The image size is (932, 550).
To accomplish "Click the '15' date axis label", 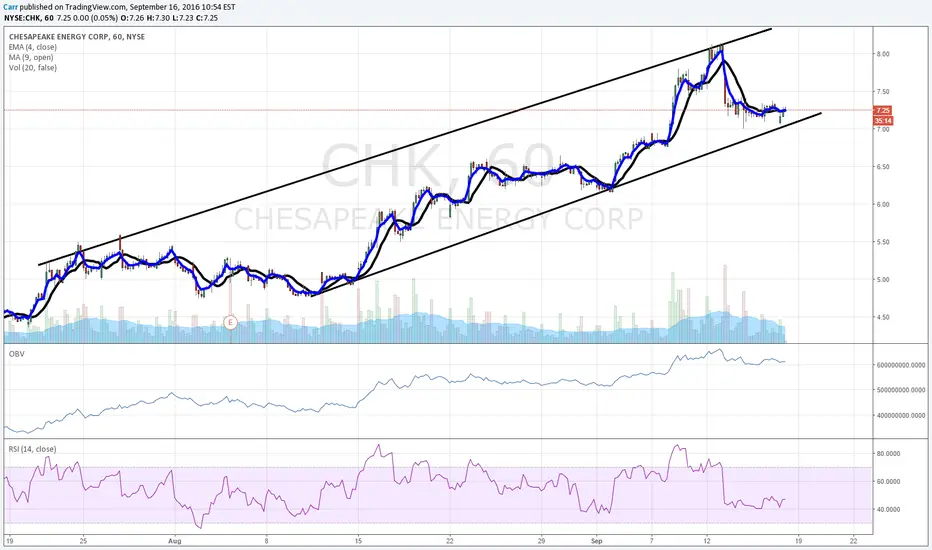I will 358,541.
